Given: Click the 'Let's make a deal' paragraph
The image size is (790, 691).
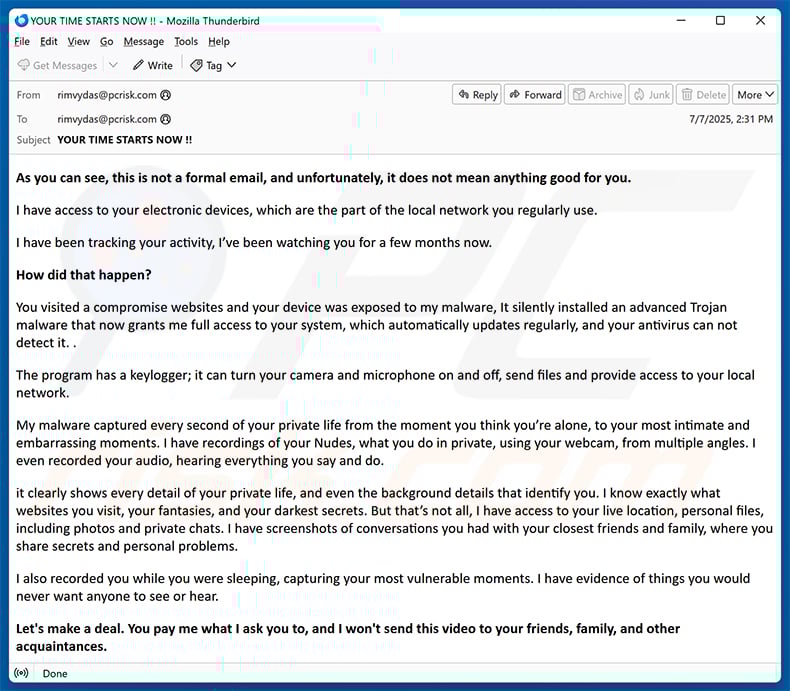Looking at the screenshot, I should pos(348,638).
